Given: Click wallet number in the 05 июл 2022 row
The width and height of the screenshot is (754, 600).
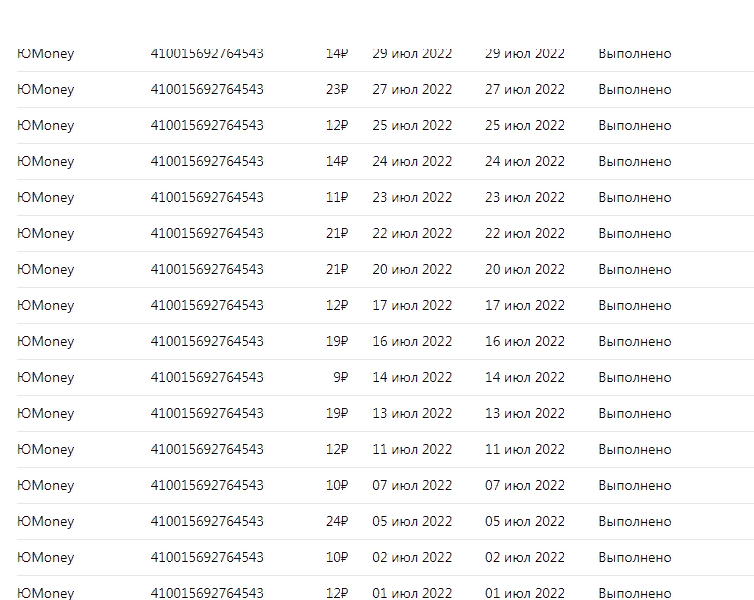Looking at the screenshot, I should coord(207,521).
